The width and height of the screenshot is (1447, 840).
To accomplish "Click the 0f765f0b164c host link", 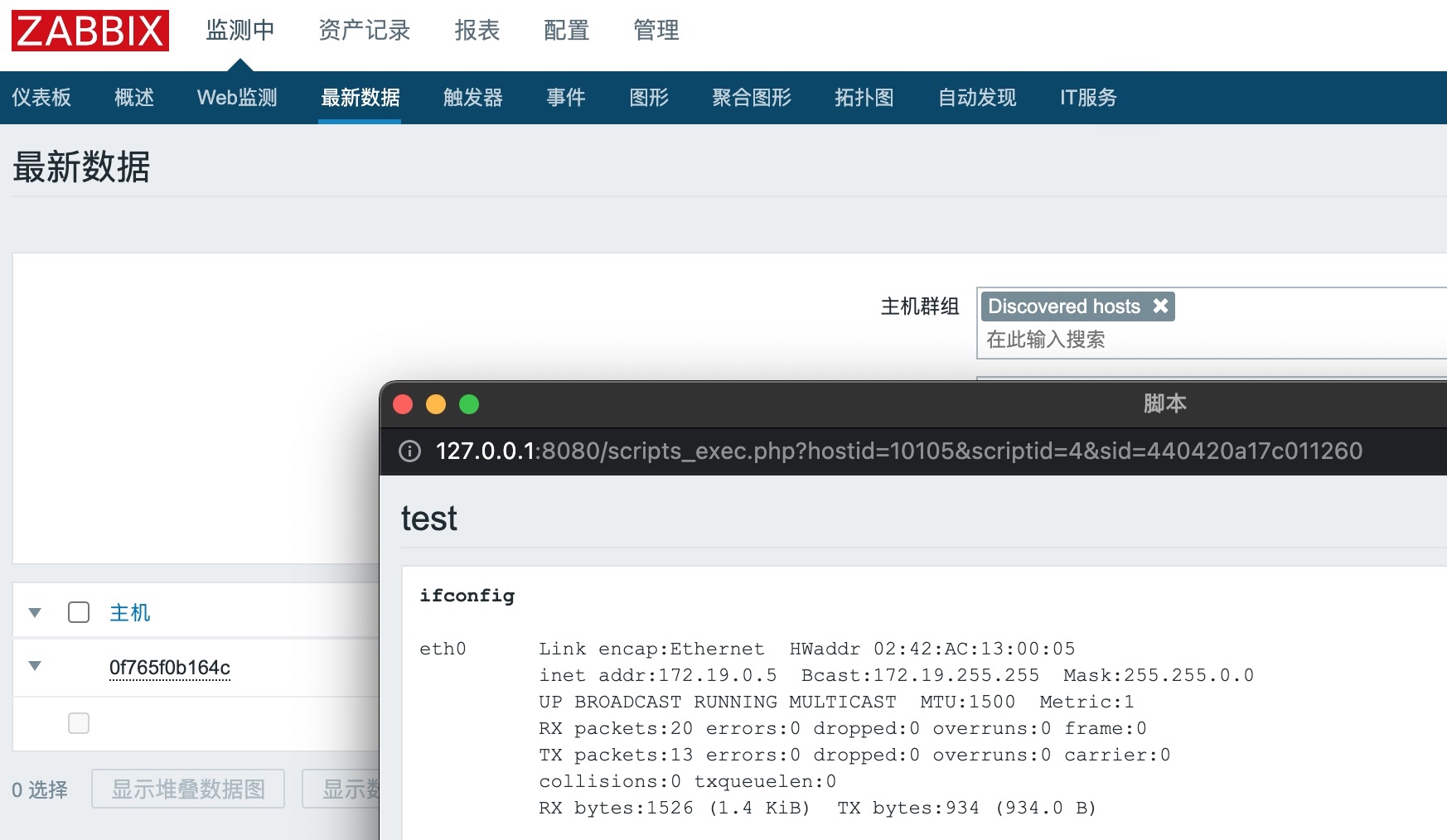I will point(170,668).
